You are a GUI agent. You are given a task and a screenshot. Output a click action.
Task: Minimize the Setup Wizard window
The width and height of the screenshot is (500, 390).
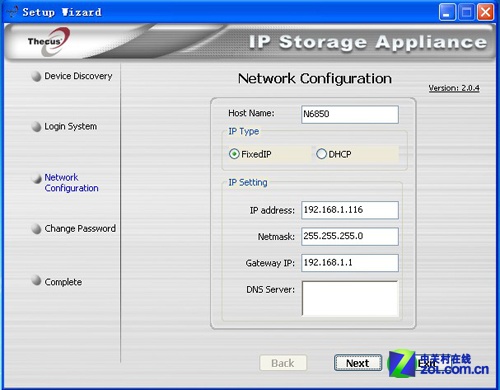coord(447,13)
